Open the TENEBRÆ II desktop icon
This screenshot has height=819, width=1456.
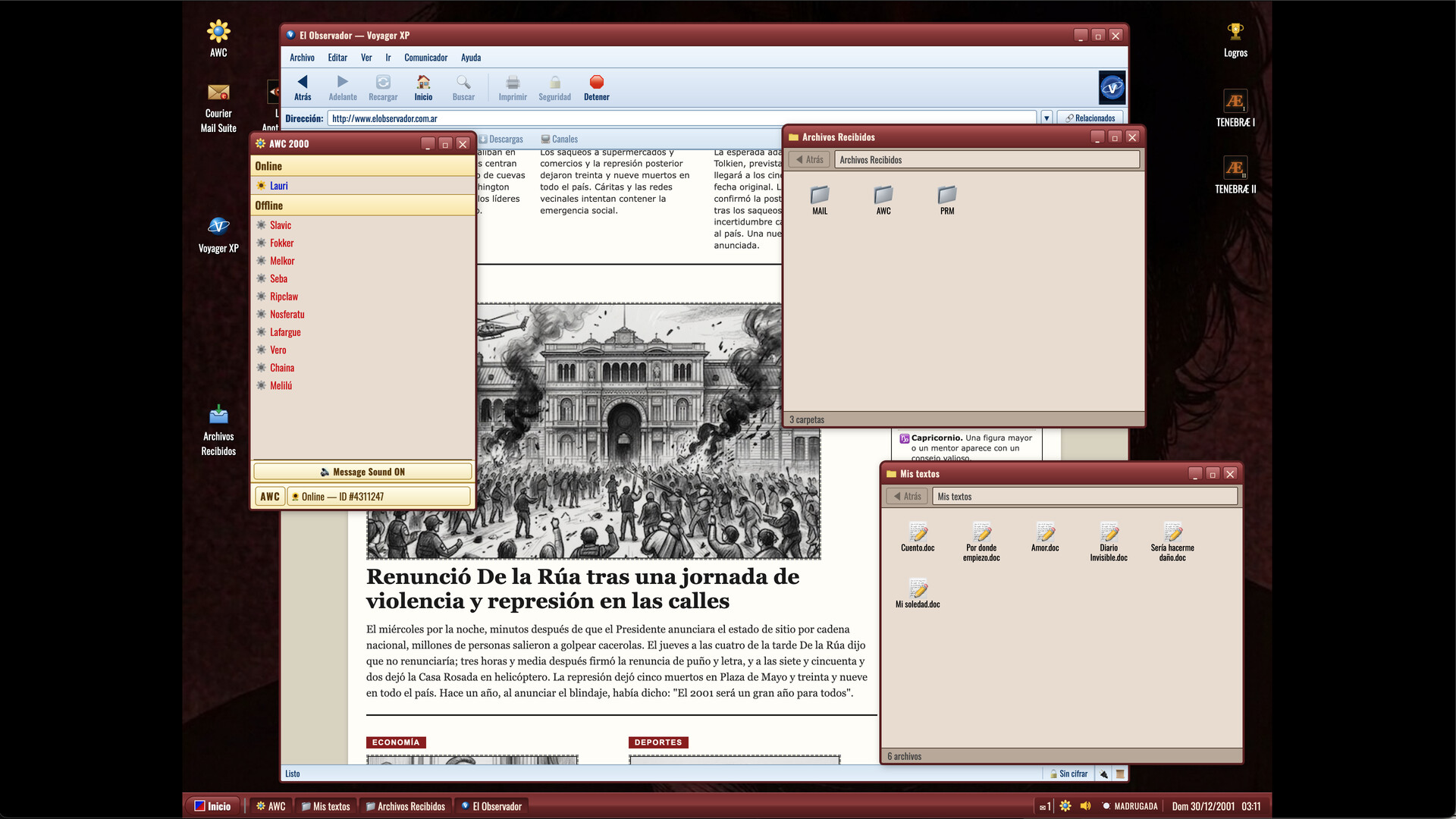click(x=1235, y=174)
